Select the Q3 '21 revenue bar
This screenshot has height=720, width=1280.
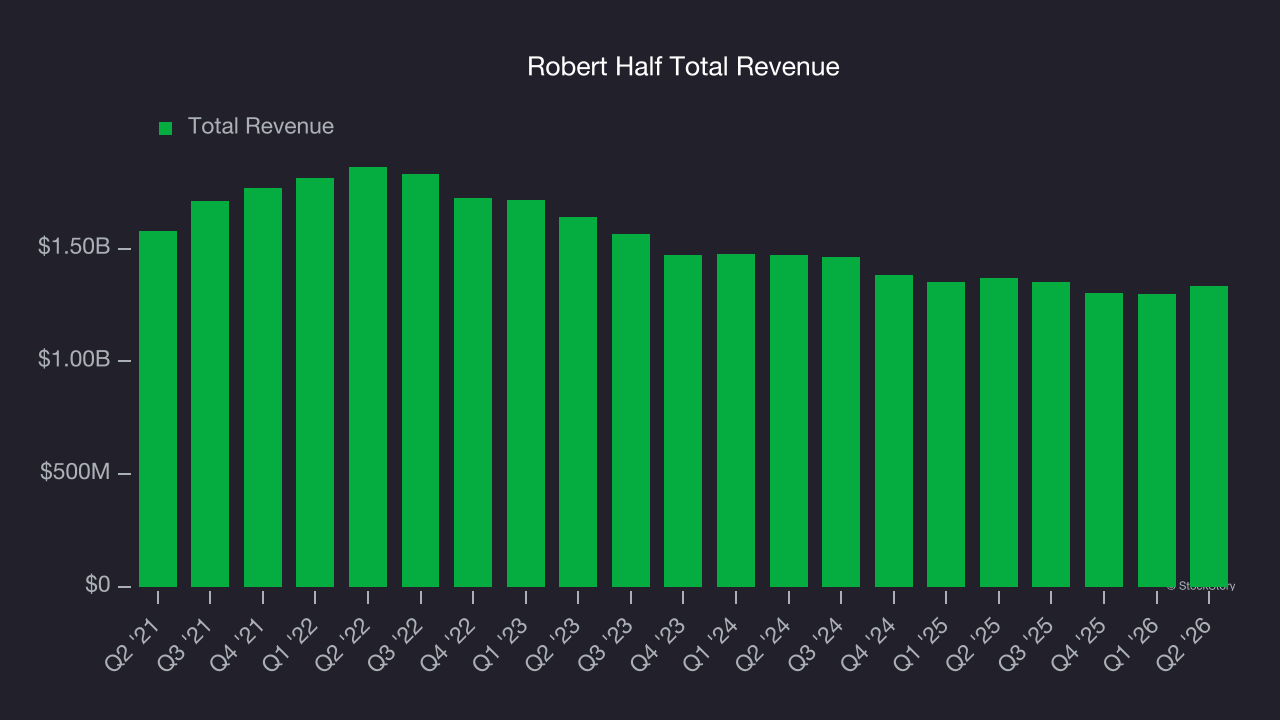[x=210, y=394]
